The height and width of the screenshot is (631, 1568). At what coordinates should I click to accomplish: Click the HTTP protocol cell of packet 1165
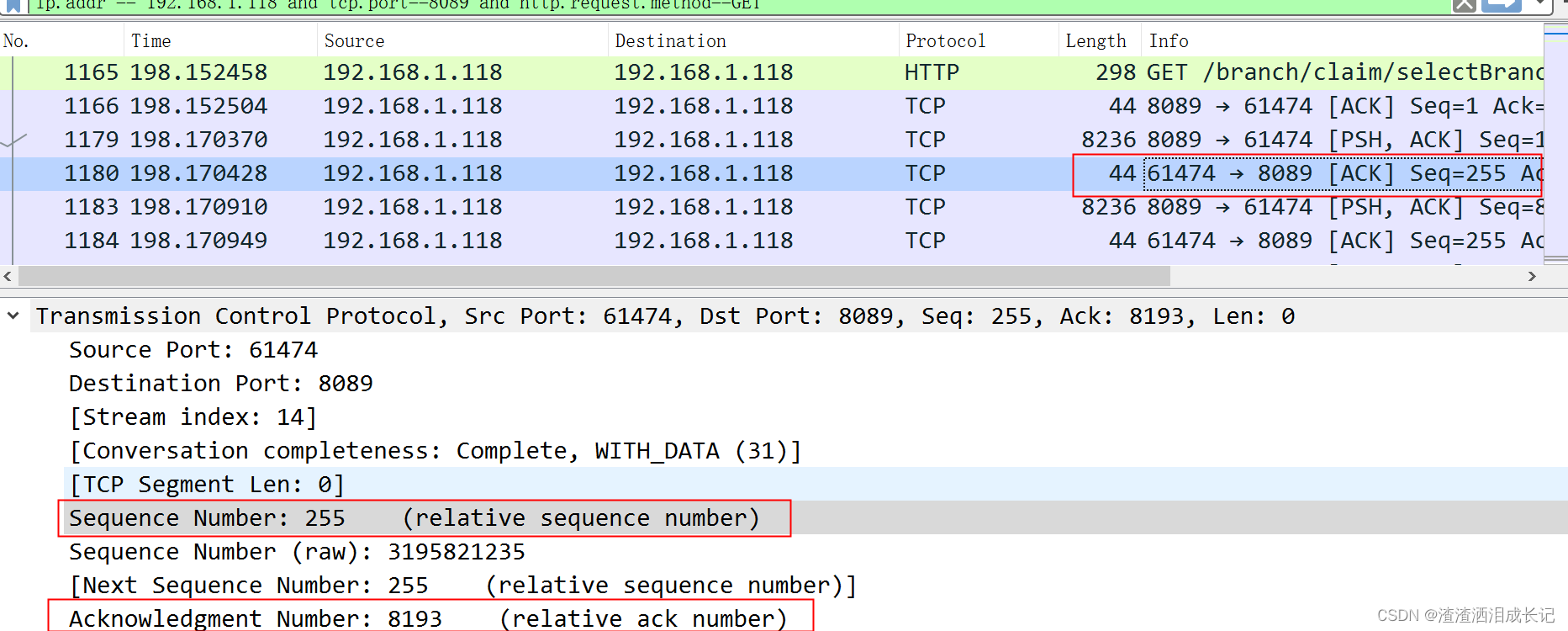(x=932, y=73)
